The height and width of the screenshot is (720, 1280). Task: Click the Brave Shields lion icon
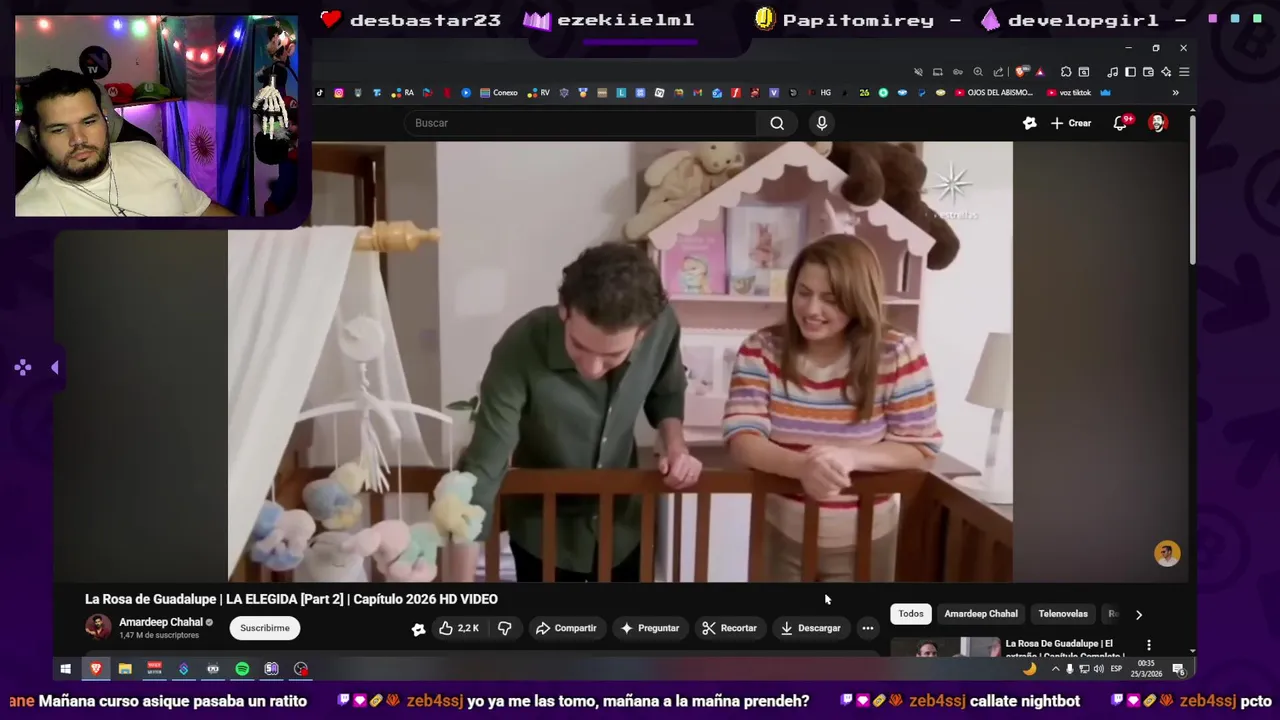(1020, 72)
